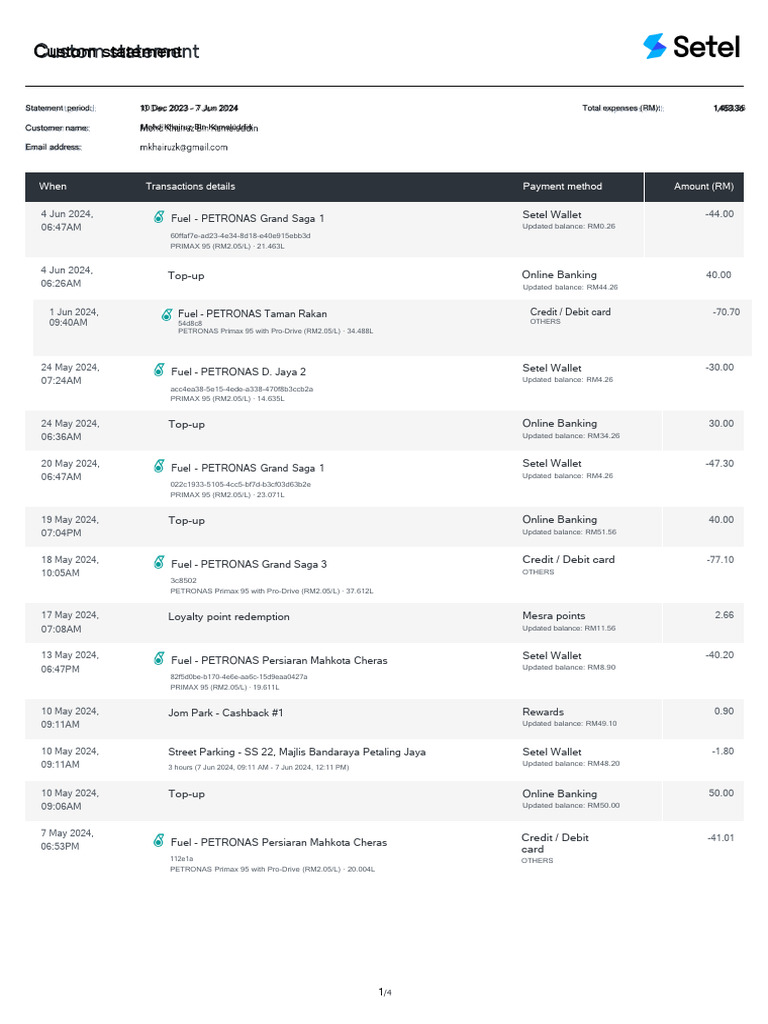Click the "Amount (RM)" column header
Screen dimensions: 768x1024
click(704, 186)
